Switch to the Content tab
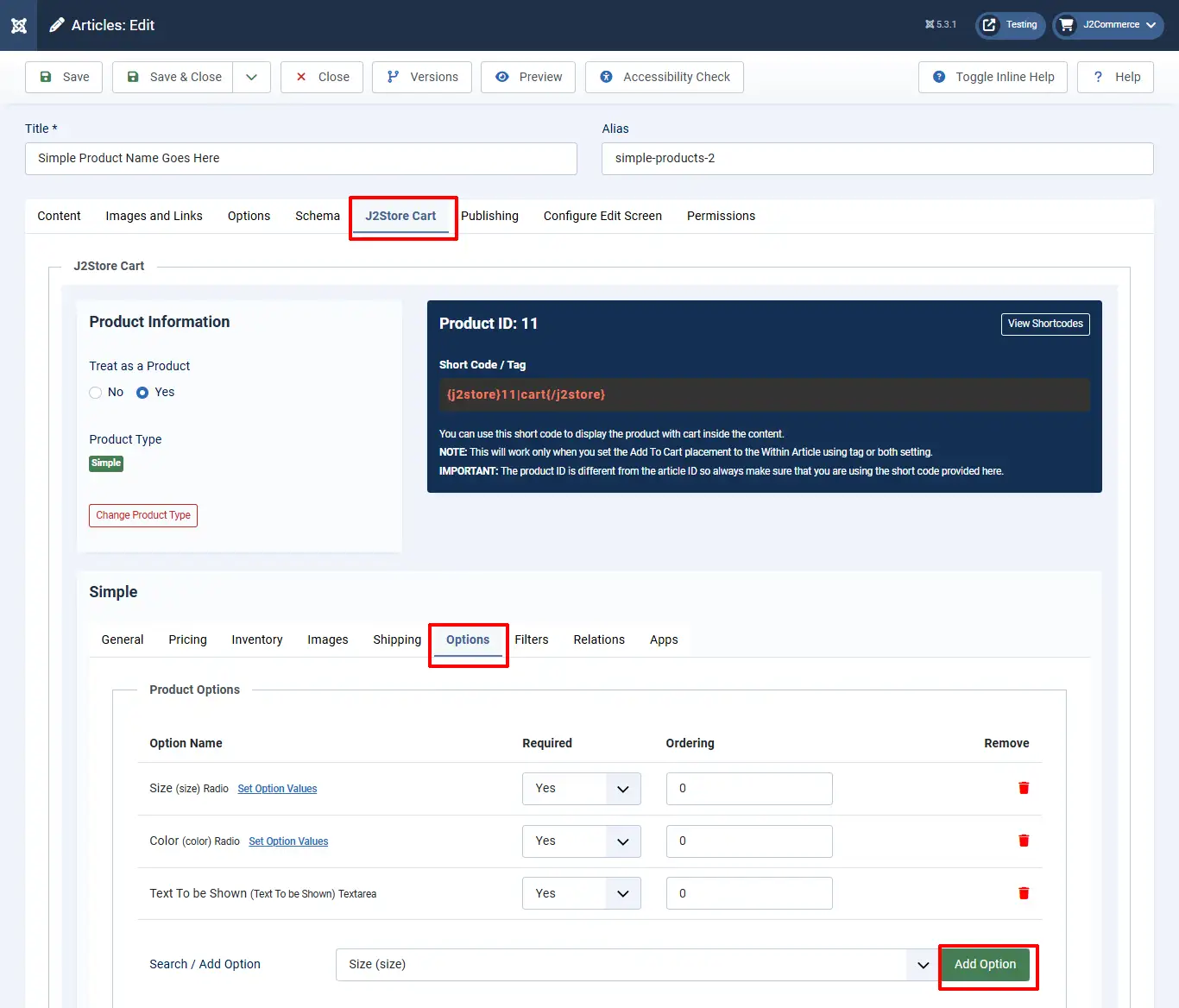 coord(59,216)
